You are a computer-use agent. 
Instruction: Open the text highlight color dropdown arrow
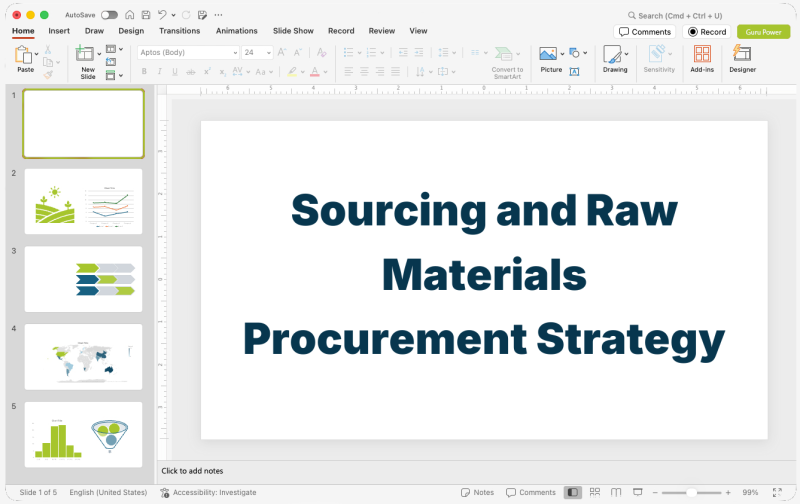303,72
